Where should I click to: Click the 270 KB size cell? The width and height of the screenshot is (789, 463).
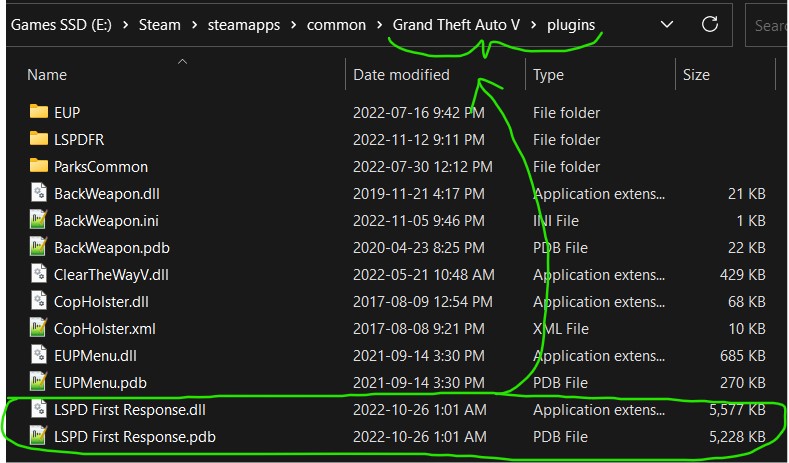pos(743,383)
